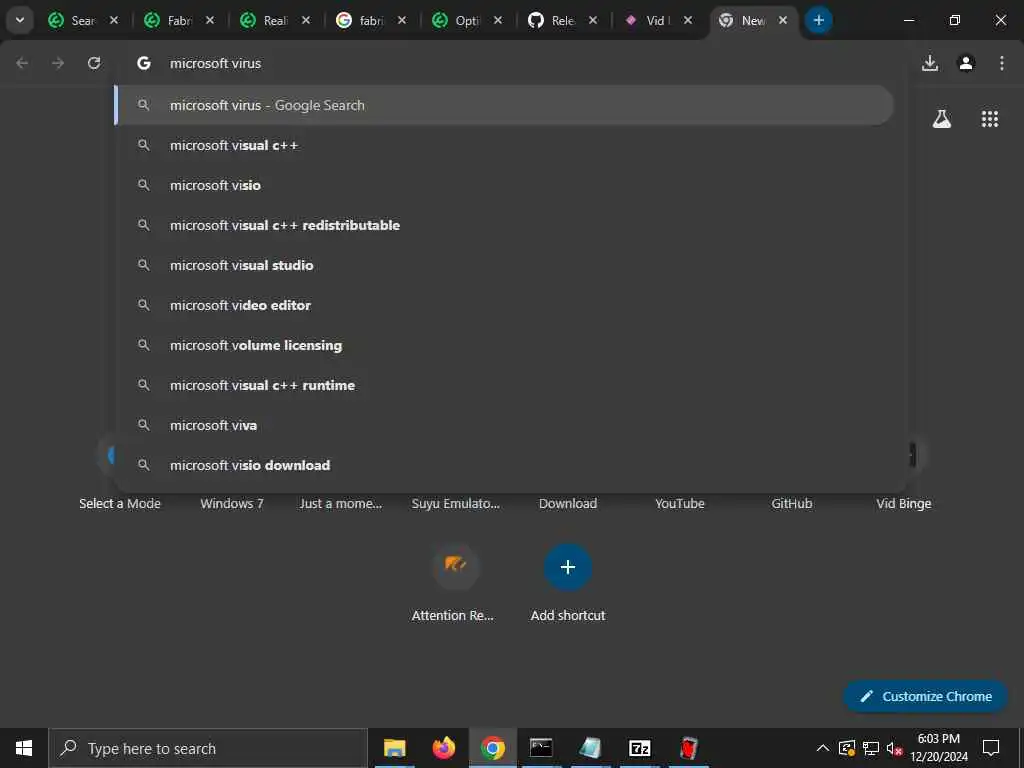Open the command prompt taskbar icon
The image size is (1024, 768).
pos(541,748)
